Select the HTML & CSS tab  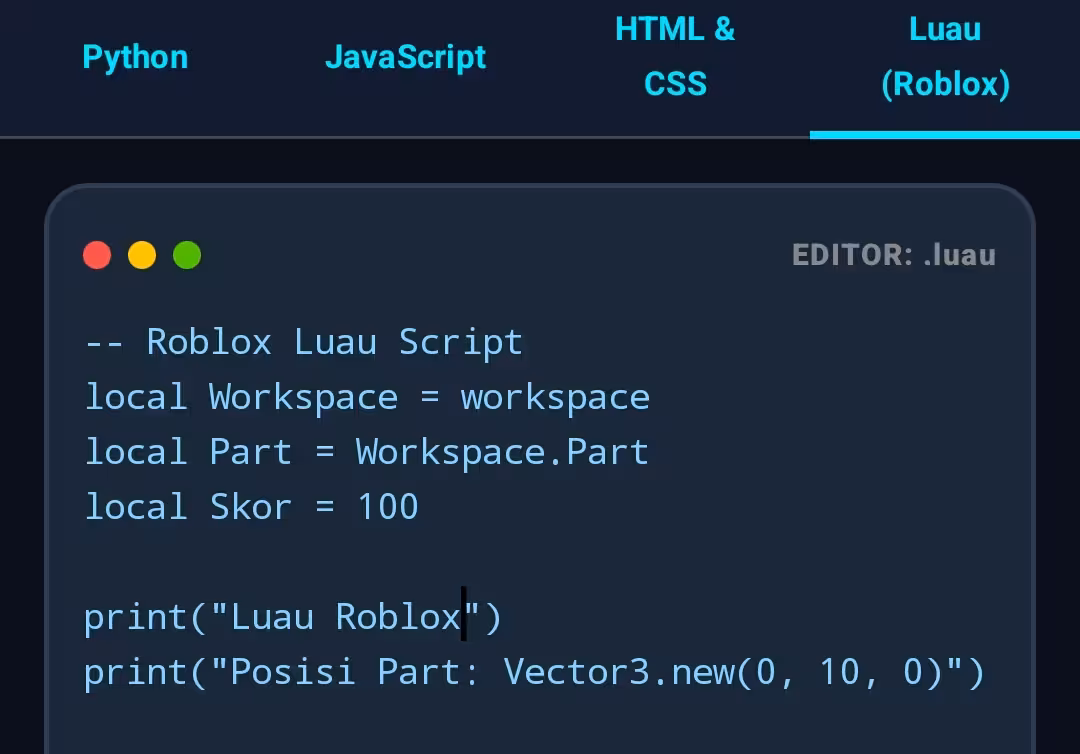(x=675, y=57)
